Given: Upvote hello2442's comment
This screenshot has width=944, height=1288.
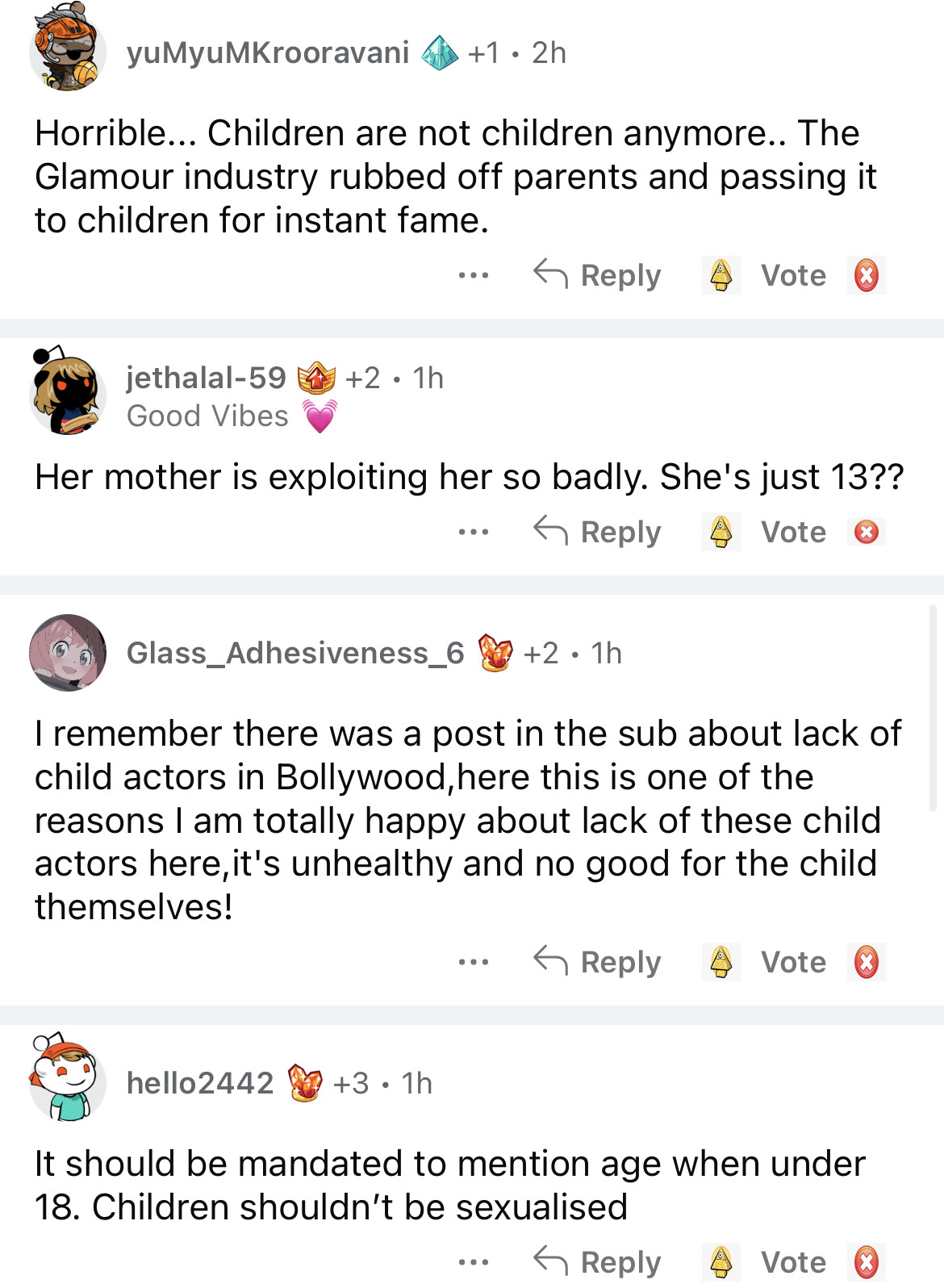Looking at the screenshot, I should click(721, 1262).
